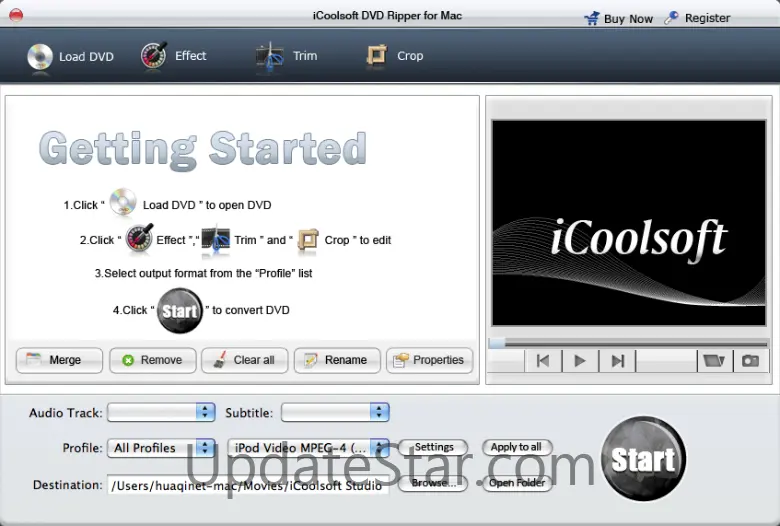Click the Crop icon in Getting Started step 2
Image resolution: width=780 pixels, height=526 pixels.
308,240
